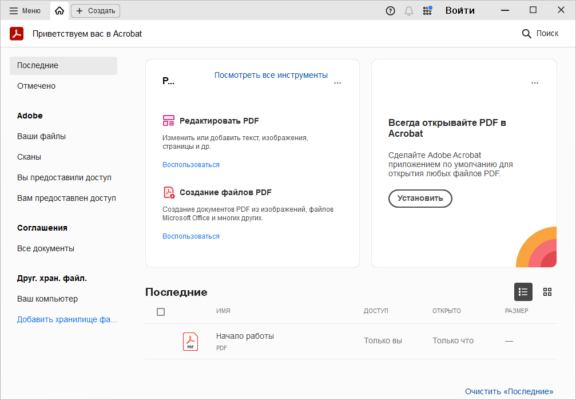576x400 pixels.
Task: Open tools card three-dots menu
Action: (x=337, y=83)
